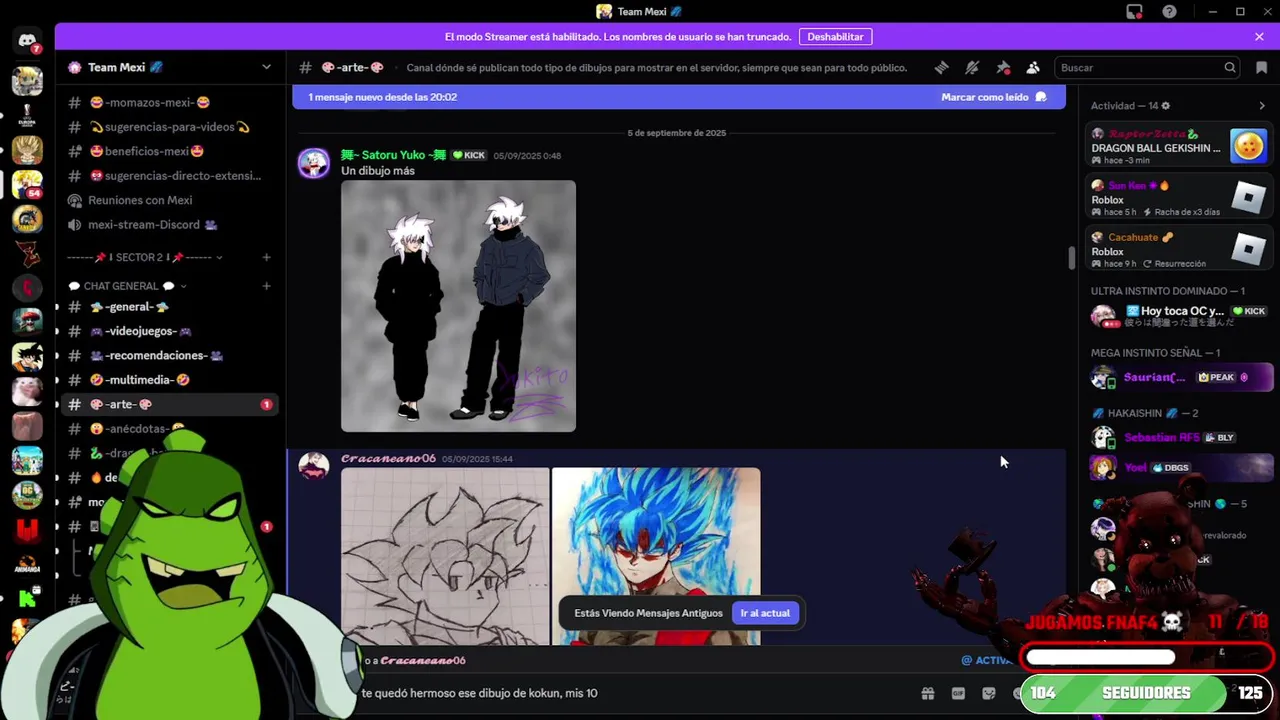
Task: Select the momazos-mexi channel
Action: 169,102
